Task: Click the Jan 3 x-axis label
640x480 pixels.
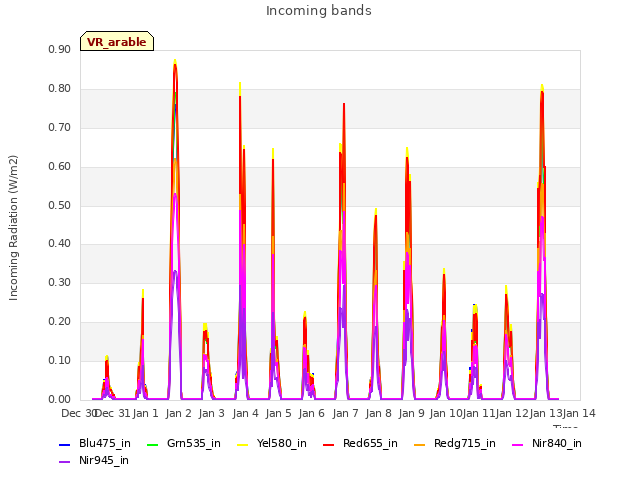Action: (x=212, y=413)
